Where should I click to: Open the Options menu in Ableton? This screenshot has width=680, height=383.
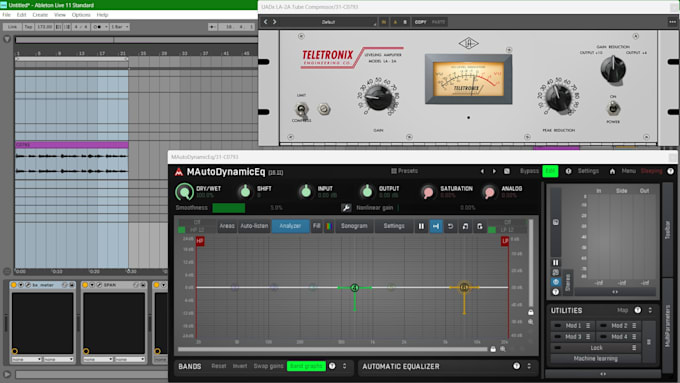pyautogui.click(x=81, y=15)
